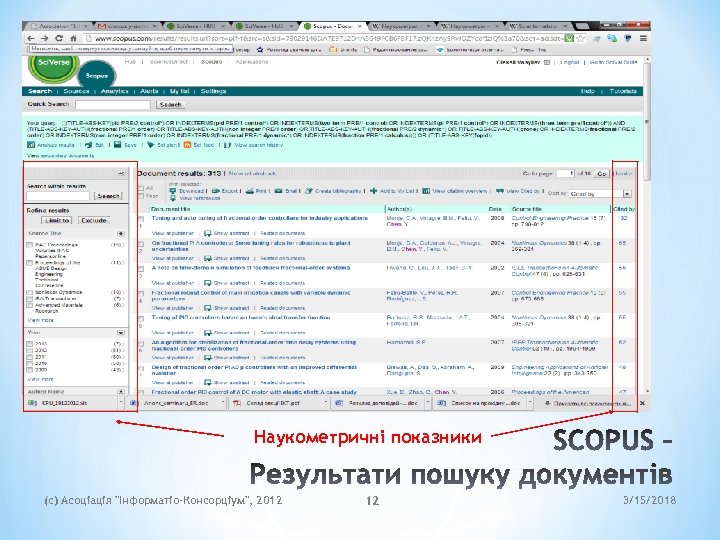Click the Set alert bell icon
Viewport: 720px width, 540px height.
(150, 145)
